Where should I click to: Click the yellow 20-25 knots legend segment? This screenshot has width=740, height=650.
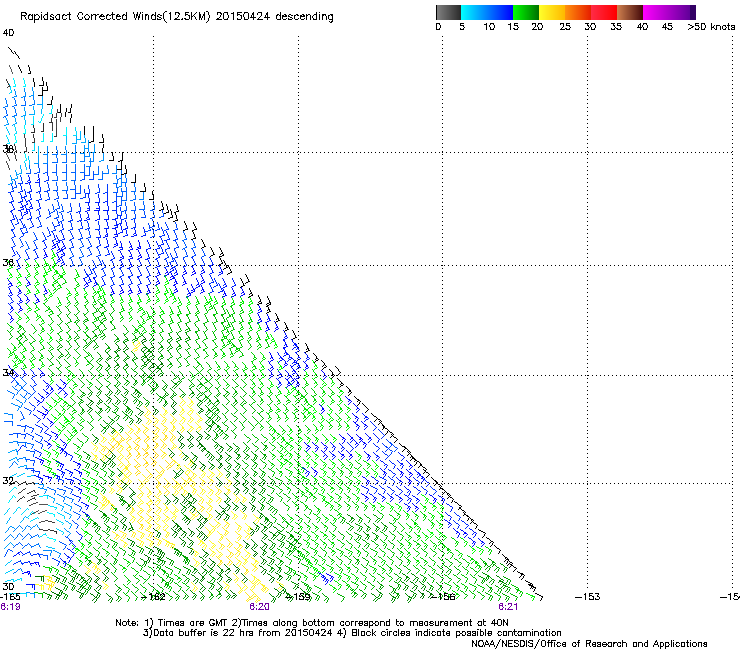[552, 12]
